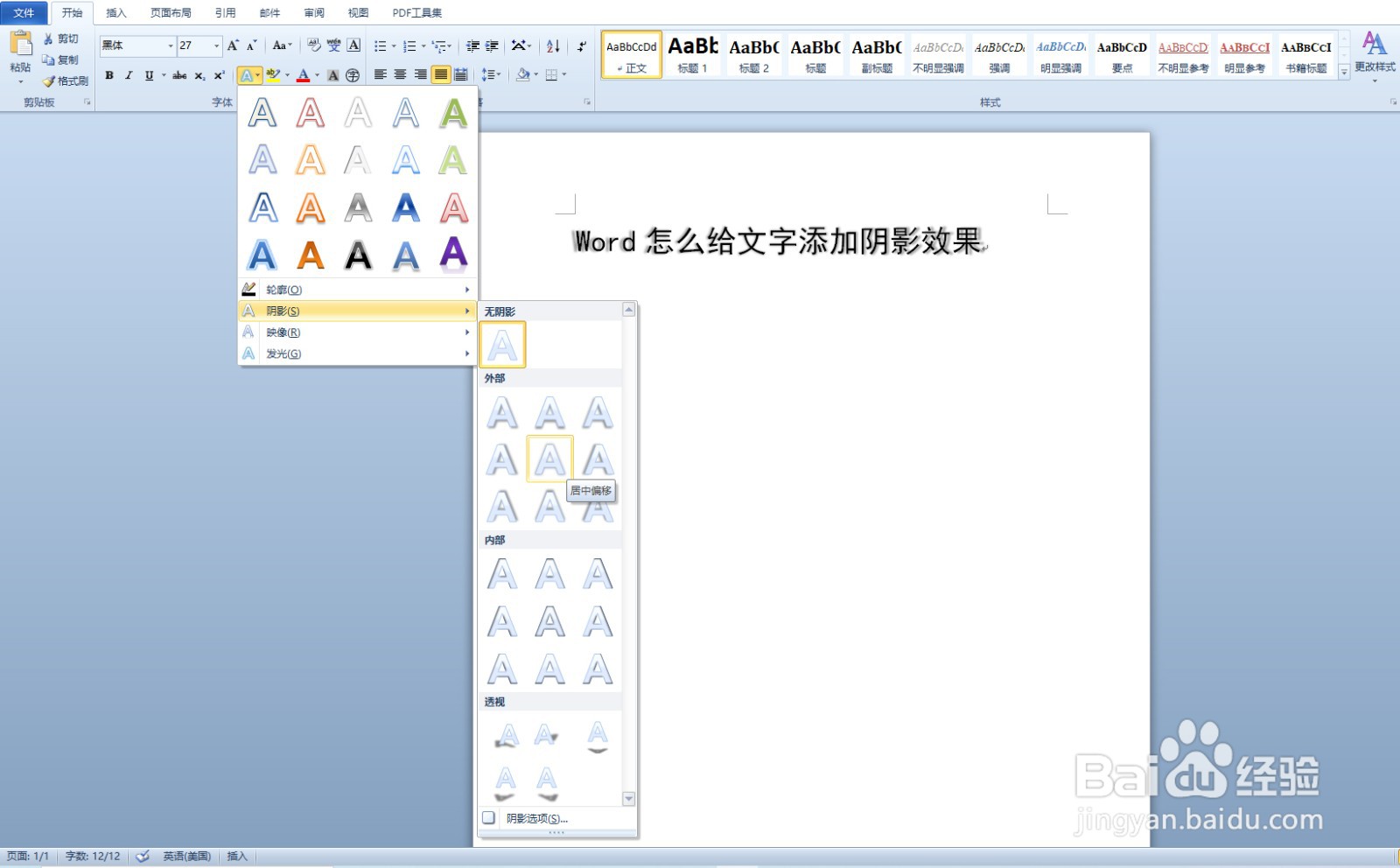Tick the checkbox beside 阴影选项(S)
This screenshot has height=868, width=1400.
(489, 818)
